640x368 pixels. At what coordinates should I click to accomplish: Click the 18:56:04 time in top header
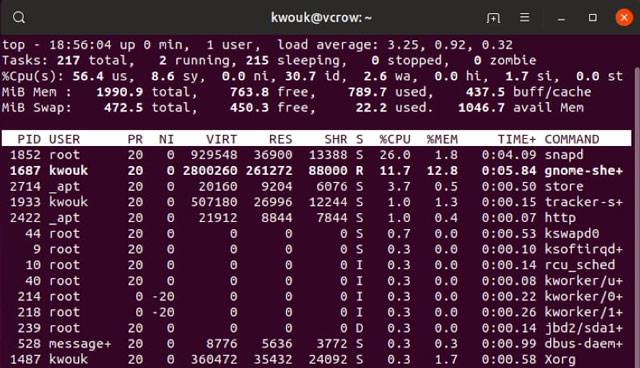[80, 45]
